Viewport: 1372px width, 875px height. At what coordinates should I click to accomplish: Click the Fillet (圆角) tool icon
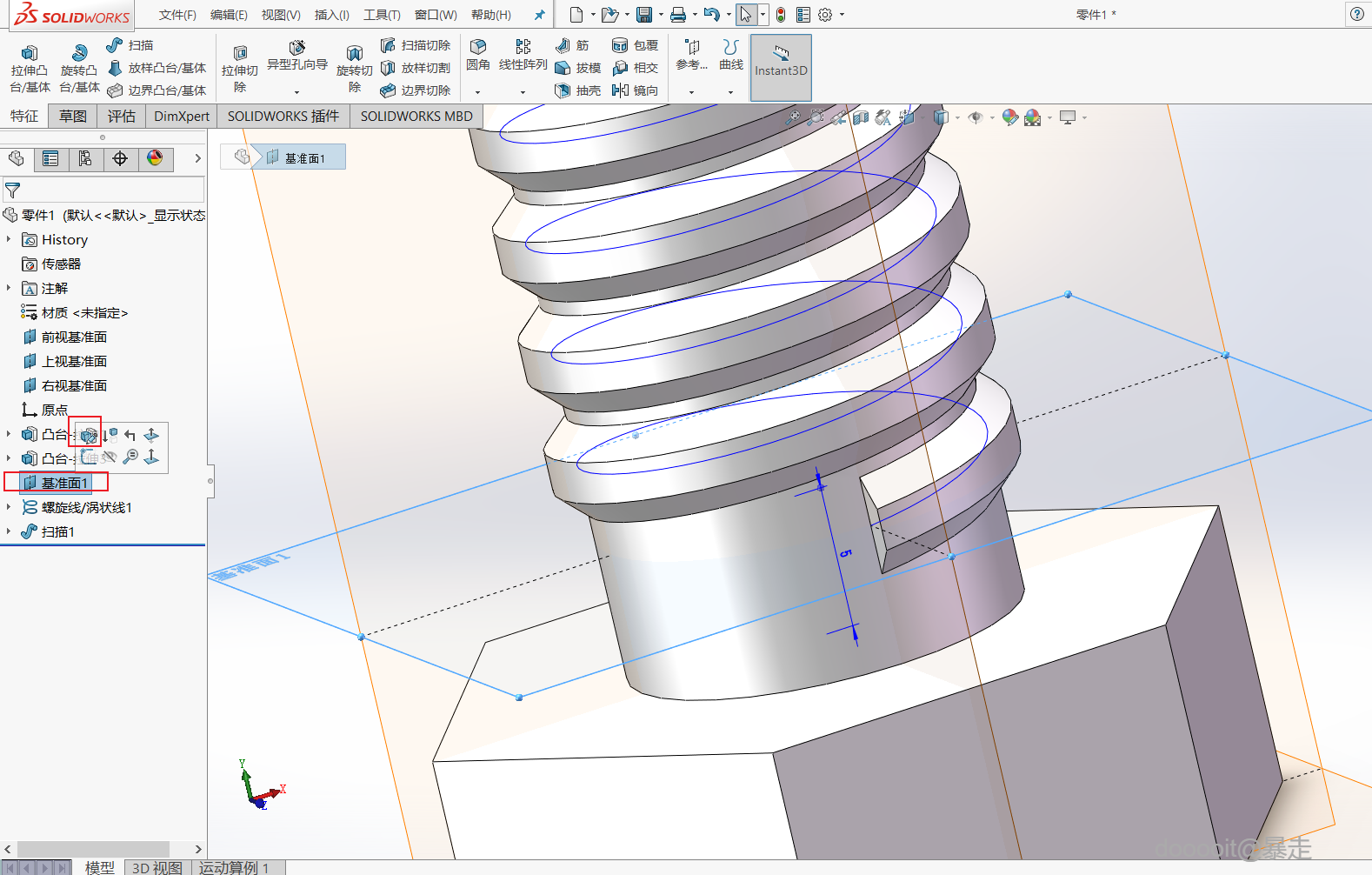[477, 47]
